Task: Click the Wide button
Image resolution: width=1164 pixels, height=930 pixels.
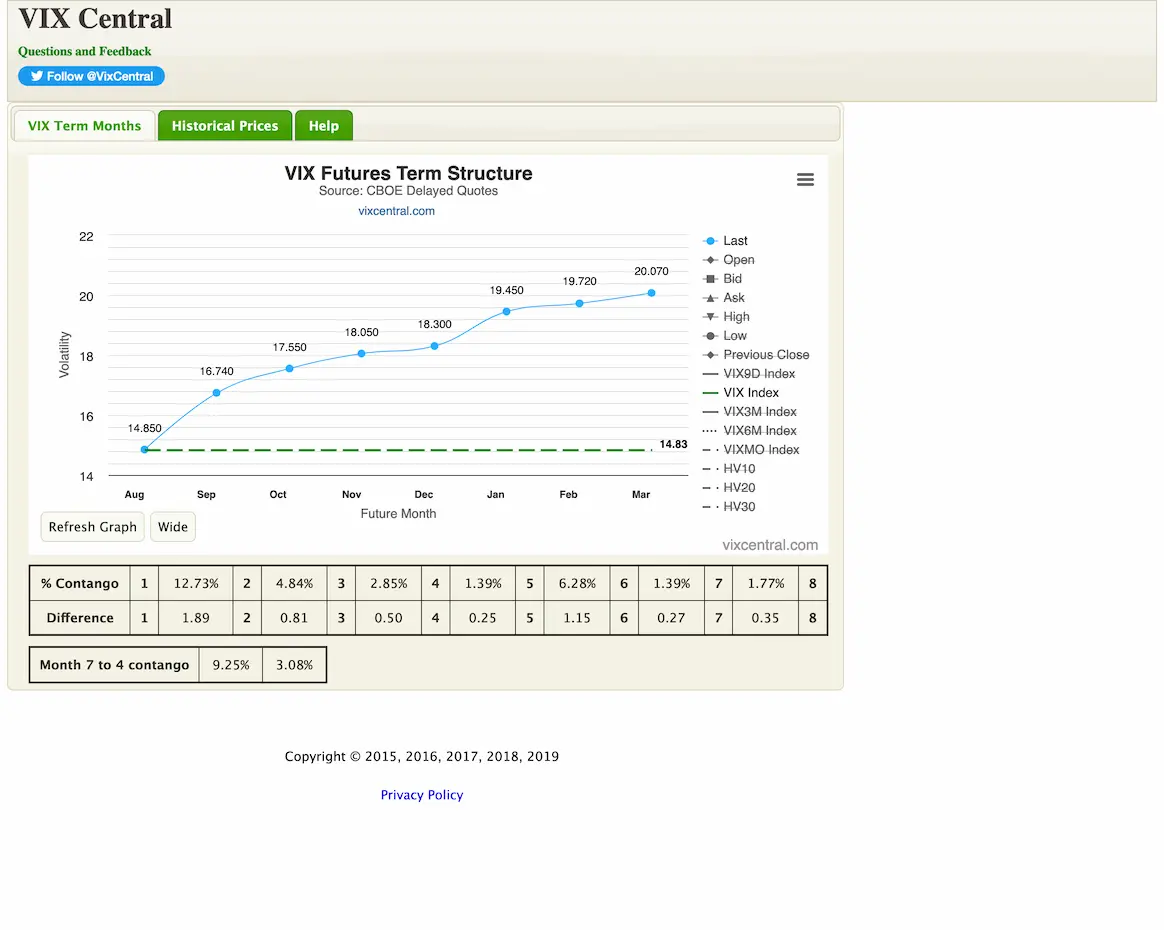Action: (x=173, y=527)
